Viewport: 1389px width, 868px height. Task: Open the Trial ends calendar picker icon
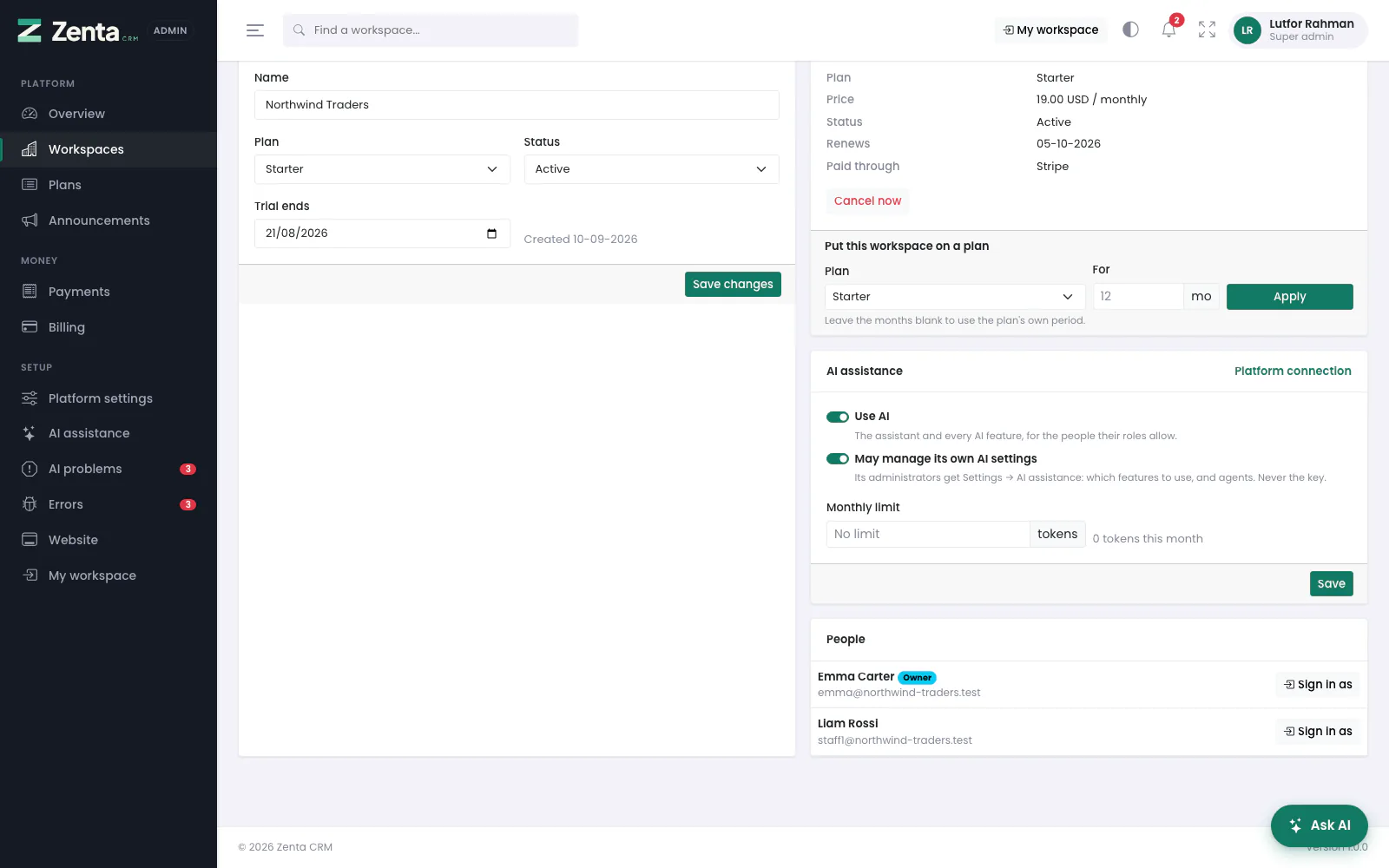coord(492,233)
